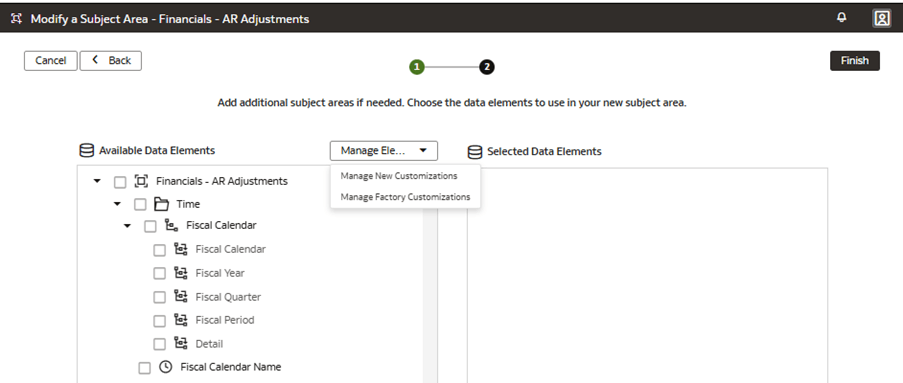Go to wizard step 1
The width and height of the screenshot is (903, 383).
pyautogui.click(x=416, y=67)
